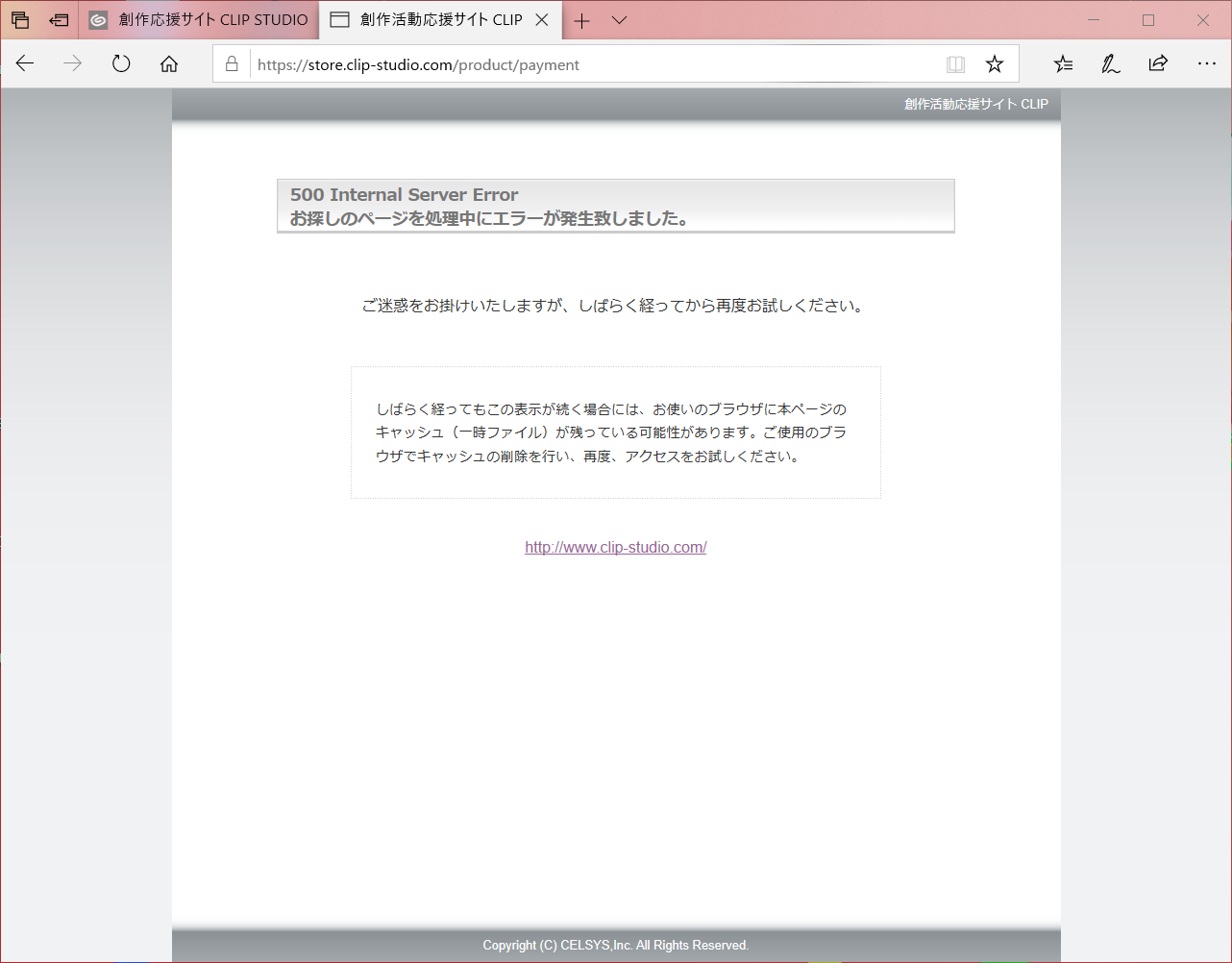1232x963 pixels.
Task: Open Settings and more ellipsis menu
Action: tap(1207, 64)
